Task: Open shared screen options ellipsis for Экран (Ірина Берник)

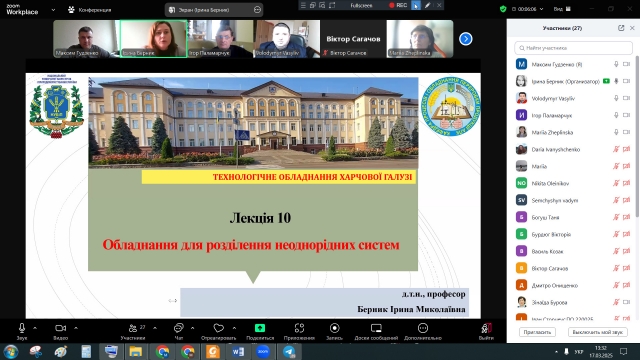Action: pyautogui.click(x=257, y=9)
